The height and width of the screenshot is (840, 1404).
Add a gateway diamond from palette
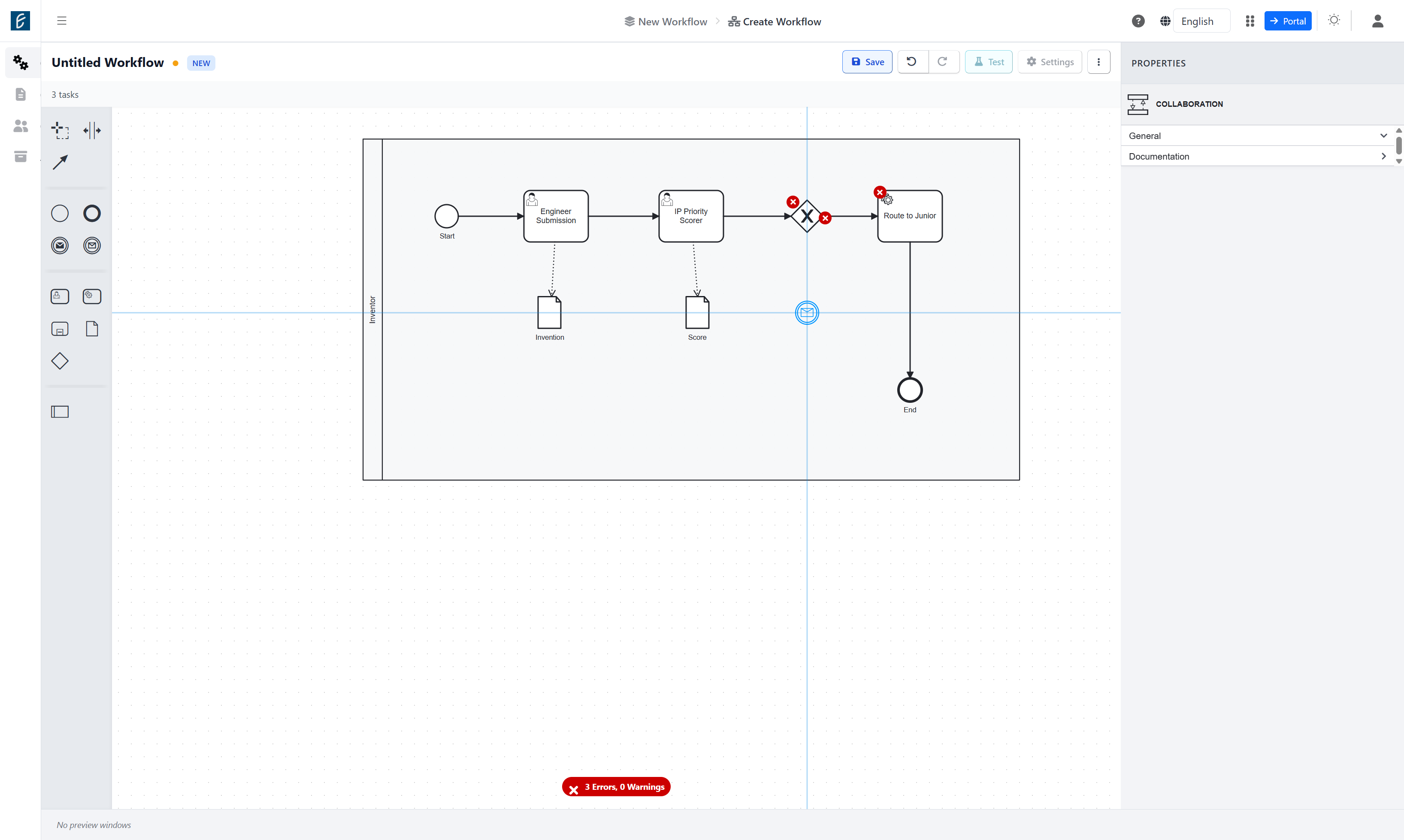click(60, 361)
